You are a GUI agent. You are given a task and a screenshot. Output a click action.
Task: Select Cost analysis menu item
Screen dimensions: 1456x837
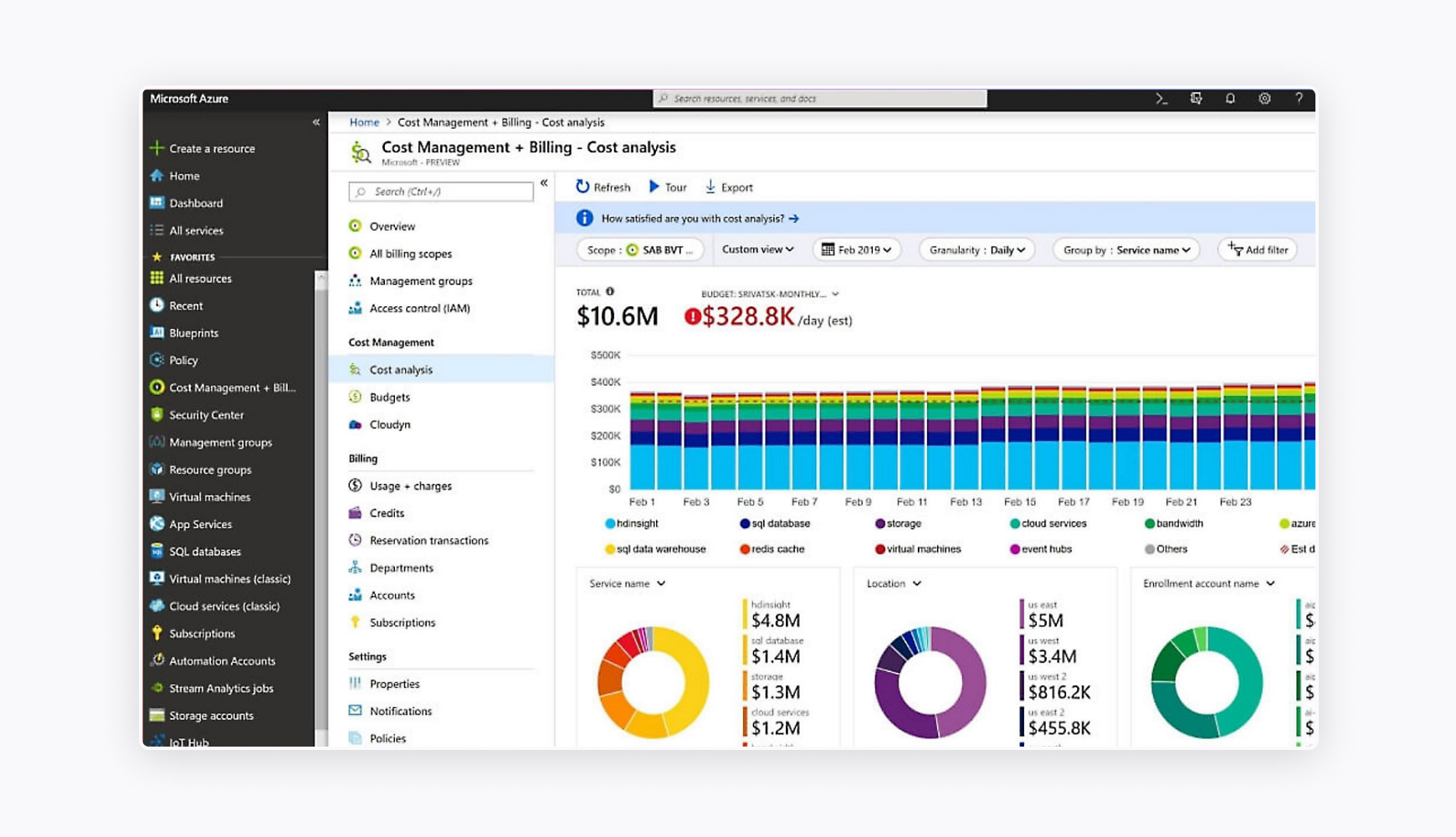tap(442, 369)
